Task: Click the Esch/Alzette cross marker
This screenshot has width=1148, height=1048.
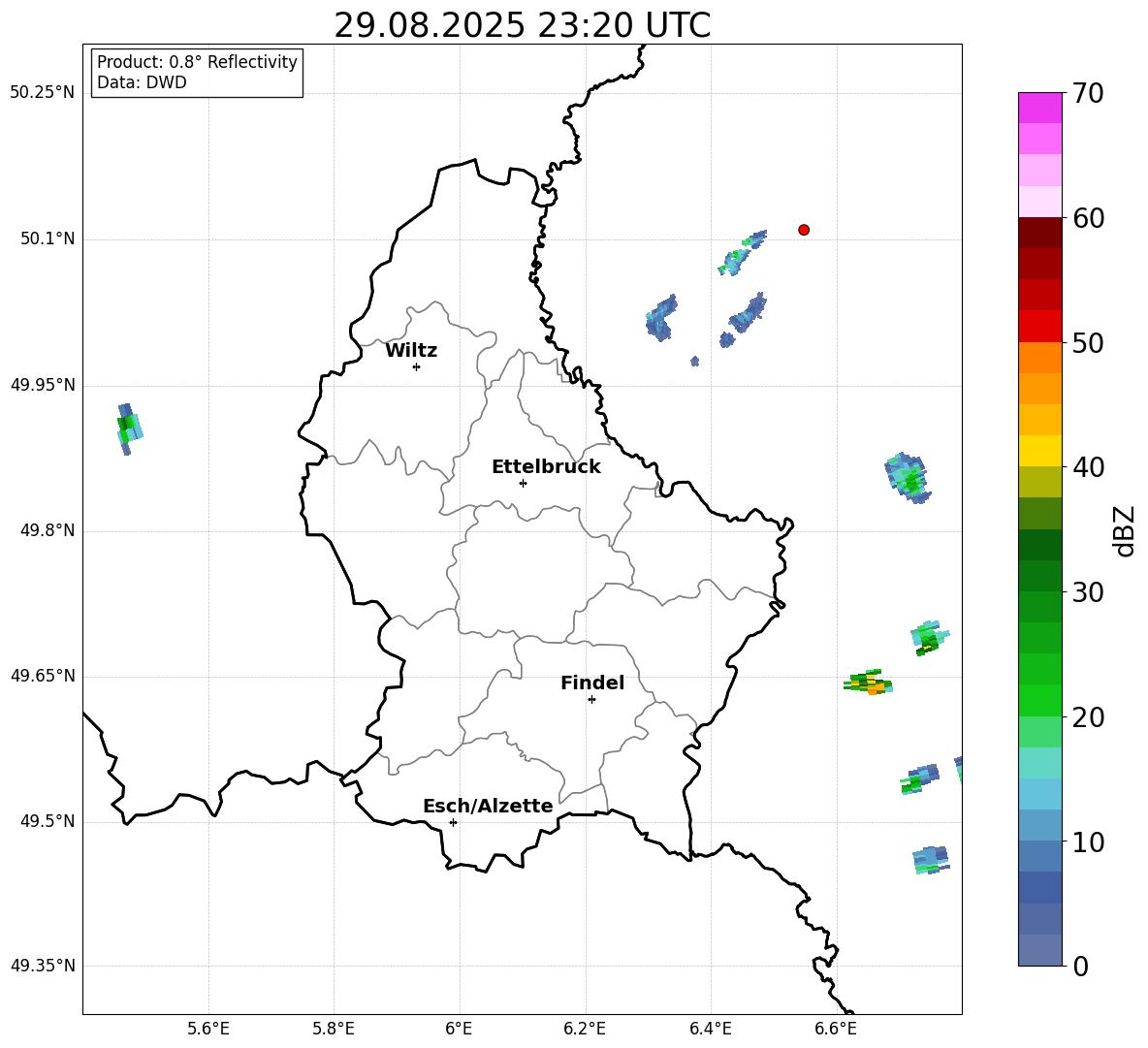Action: pos(453,822)
